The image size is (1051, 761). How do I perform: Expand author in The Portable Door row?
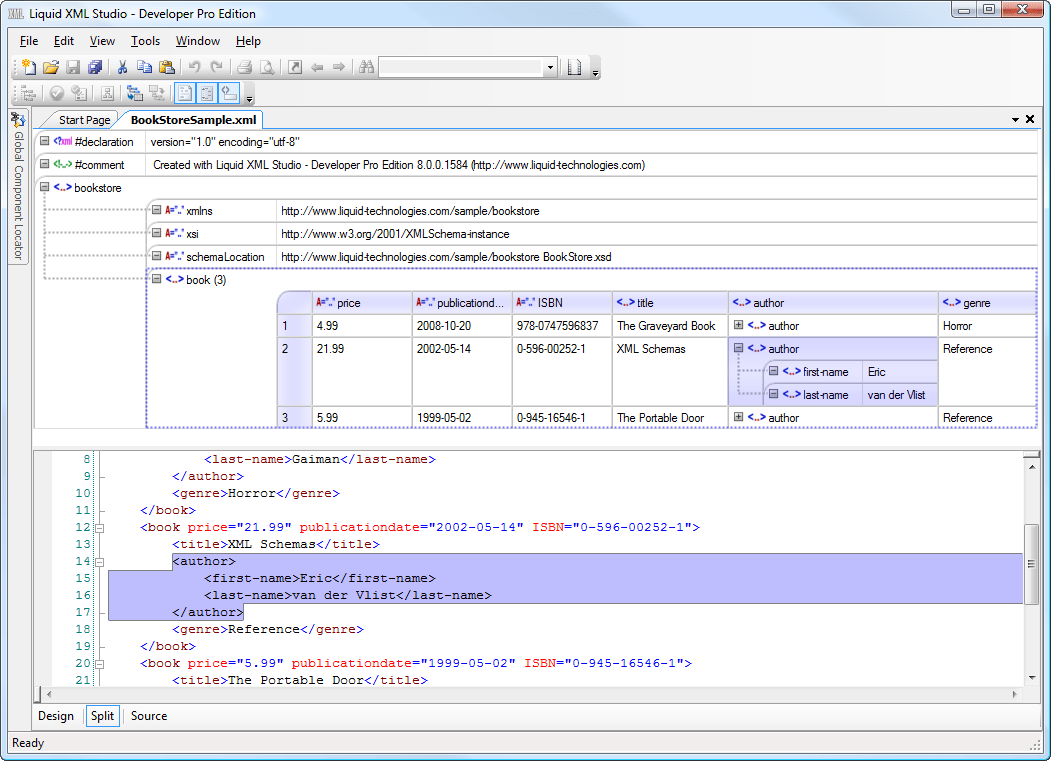(x=738, y=416)
